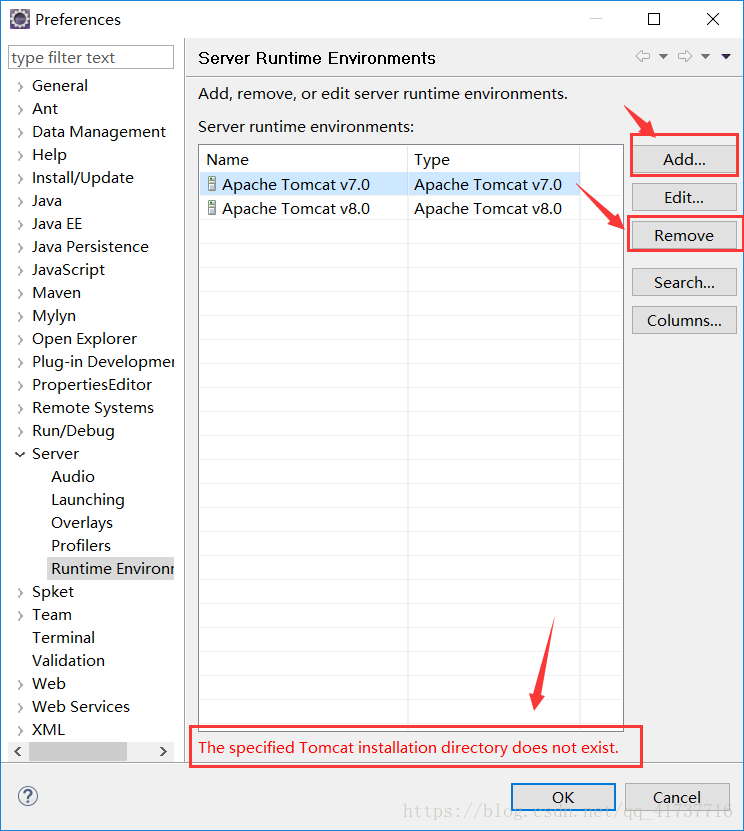Focus the type filter text field
744x831 pixels.
pos(91,57)
